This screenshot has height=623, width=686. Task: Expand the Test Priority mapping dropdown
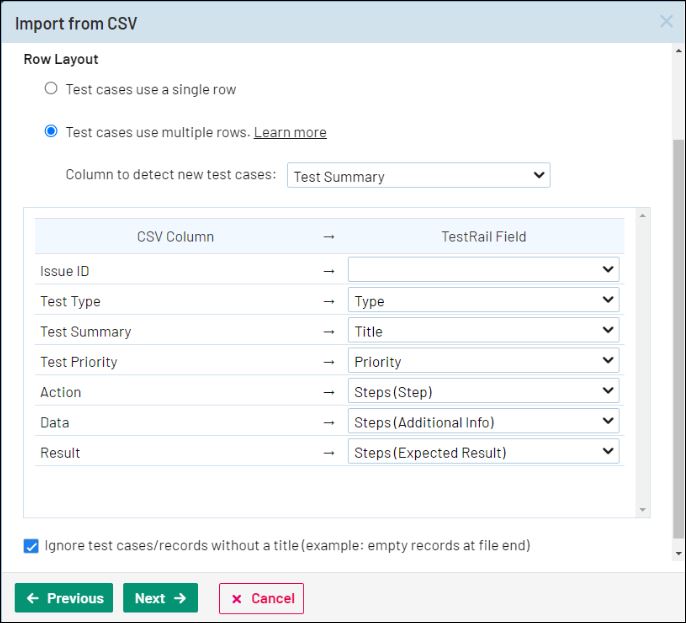click(483, 361)
